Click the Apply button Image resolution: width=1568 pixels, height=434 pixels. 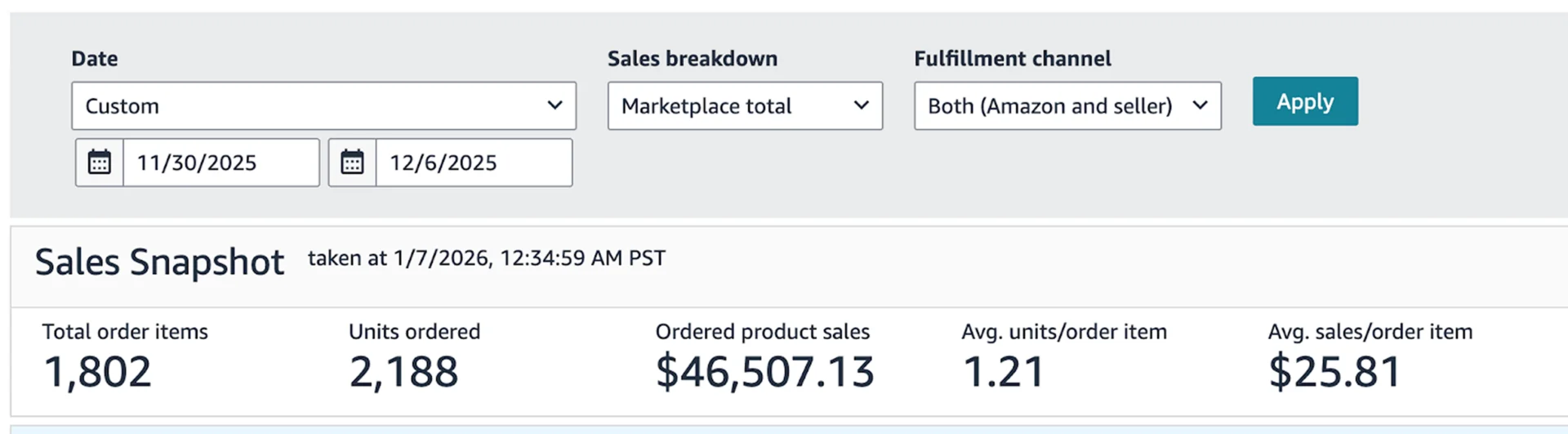[1304, 101]
